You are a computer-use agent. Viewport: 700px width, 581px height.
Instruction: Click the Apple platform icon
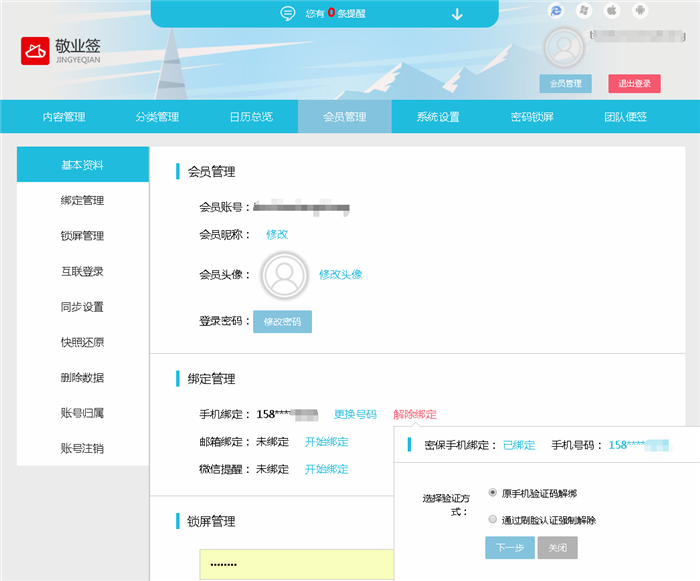612,10
